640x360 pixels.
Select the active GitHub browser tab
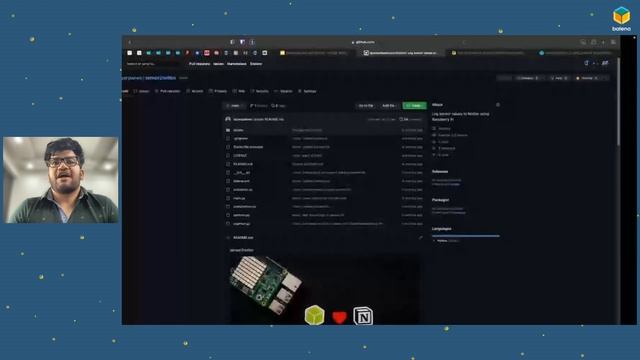point(401,53)
